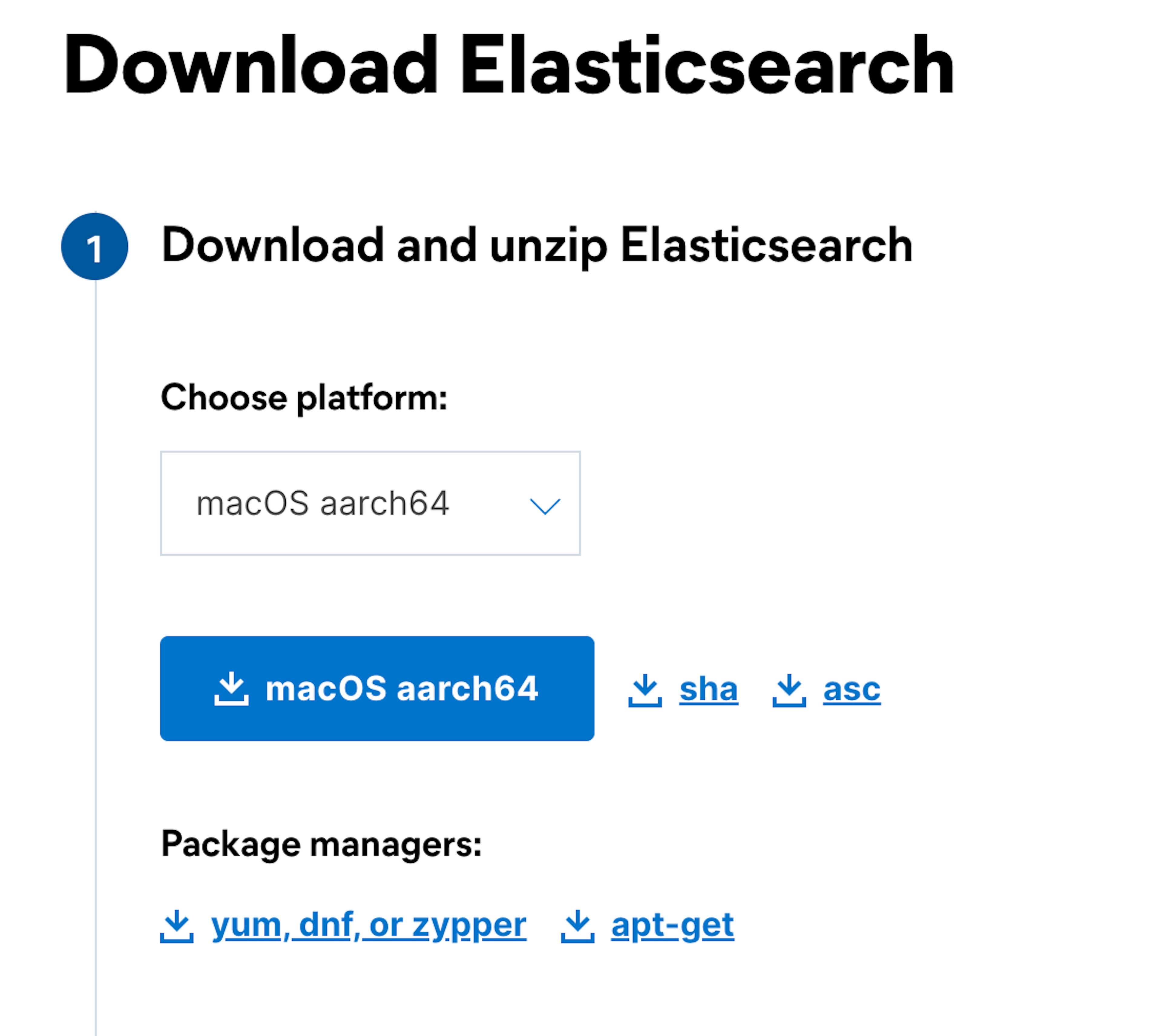Click the vertical step progress line

point(96,626)
